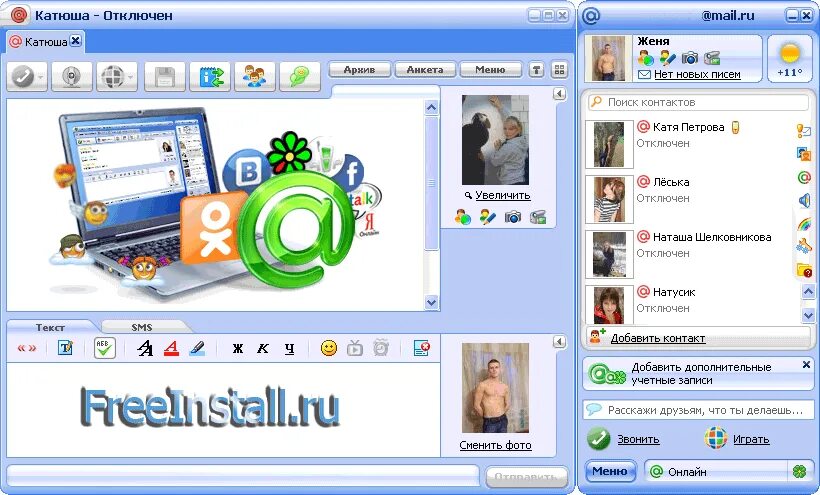Collapse your own photo panel arrow

(559, 342)
